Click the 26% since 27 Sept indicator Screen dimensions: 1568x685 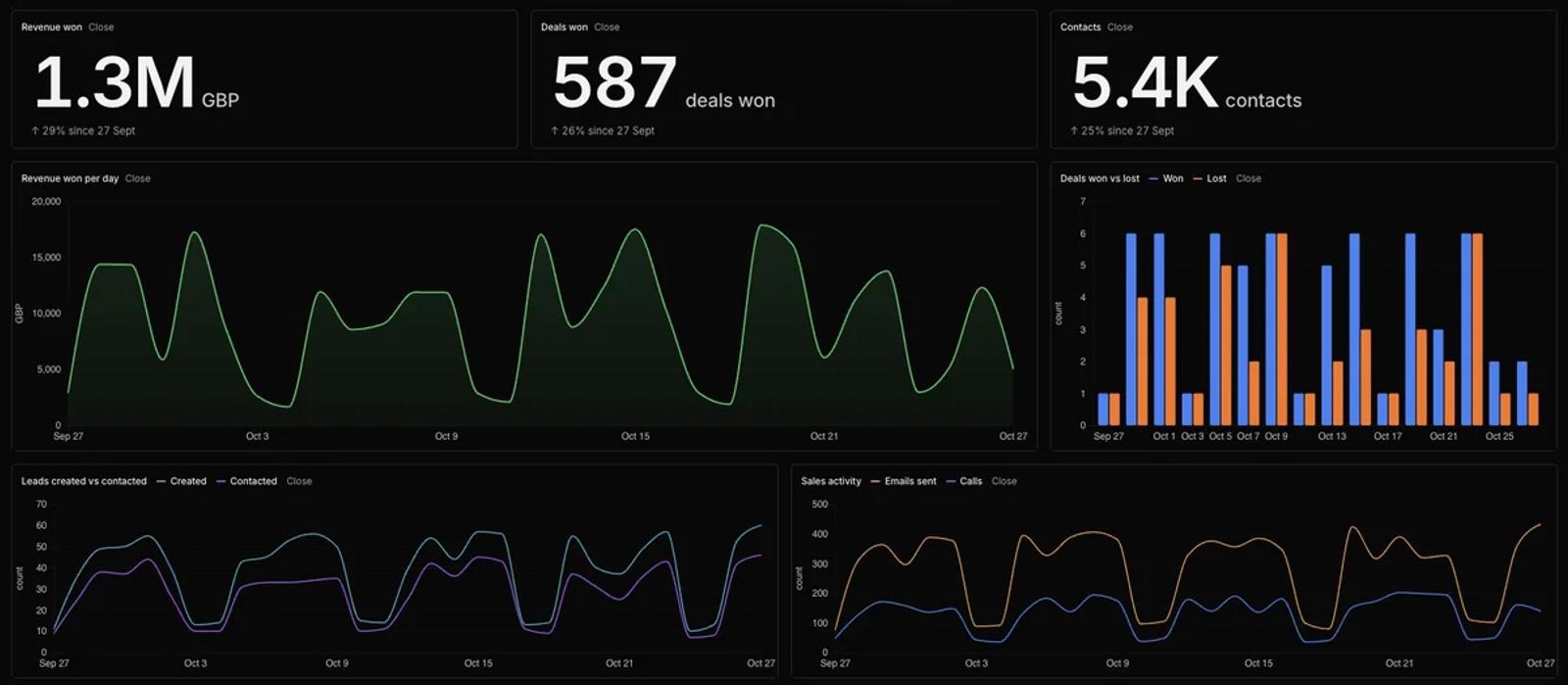pos(603,130)
